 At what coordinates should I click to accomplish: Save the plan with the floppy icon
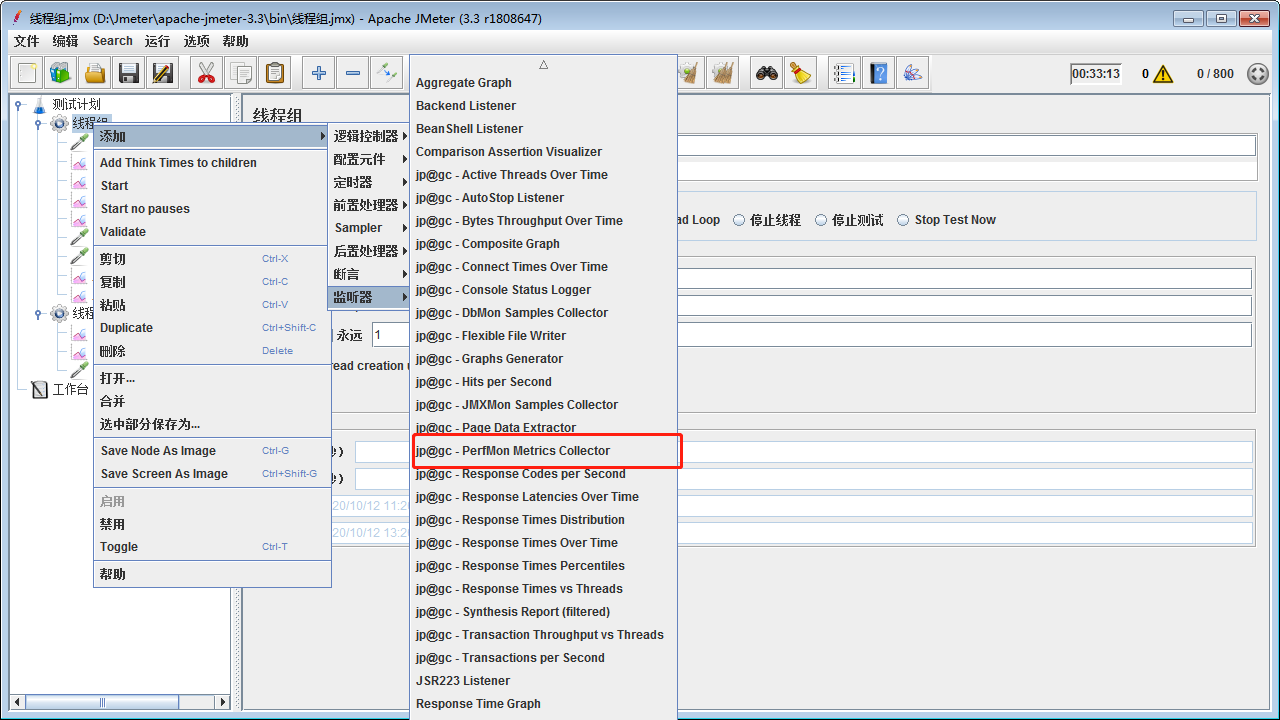[x=128, y=73]
